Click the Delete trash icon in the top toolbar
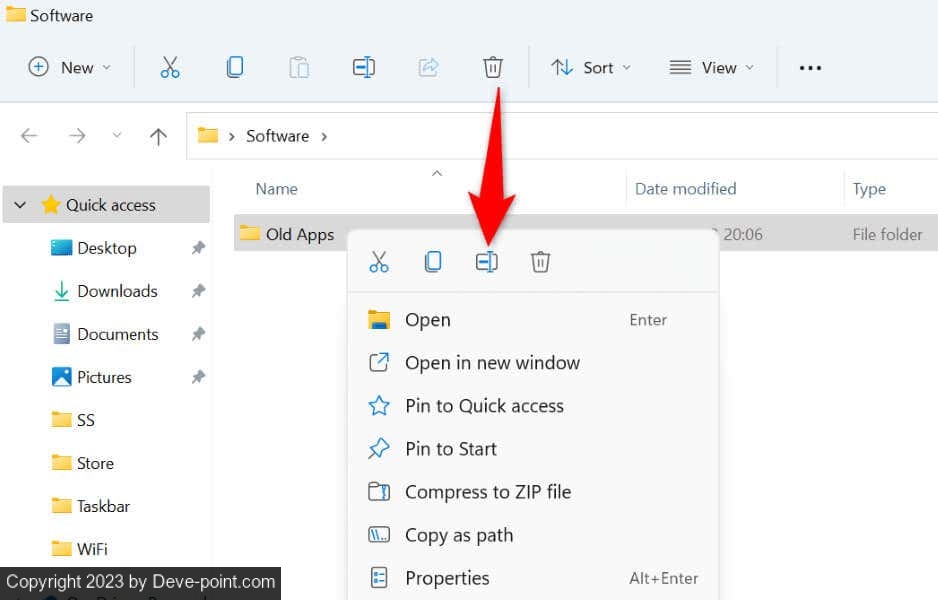This screenshot has width=938, height=600. (x=492, y=67)
